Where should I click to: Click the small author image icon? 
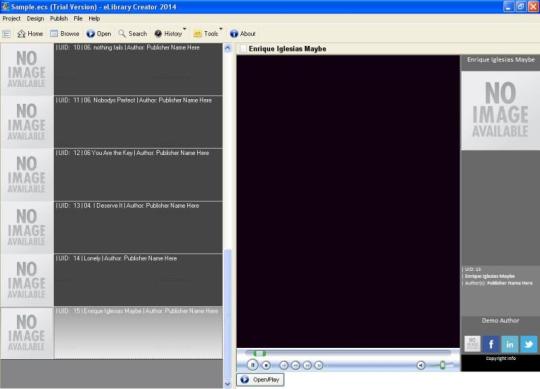pyautogui.click(x=472, y=344)
